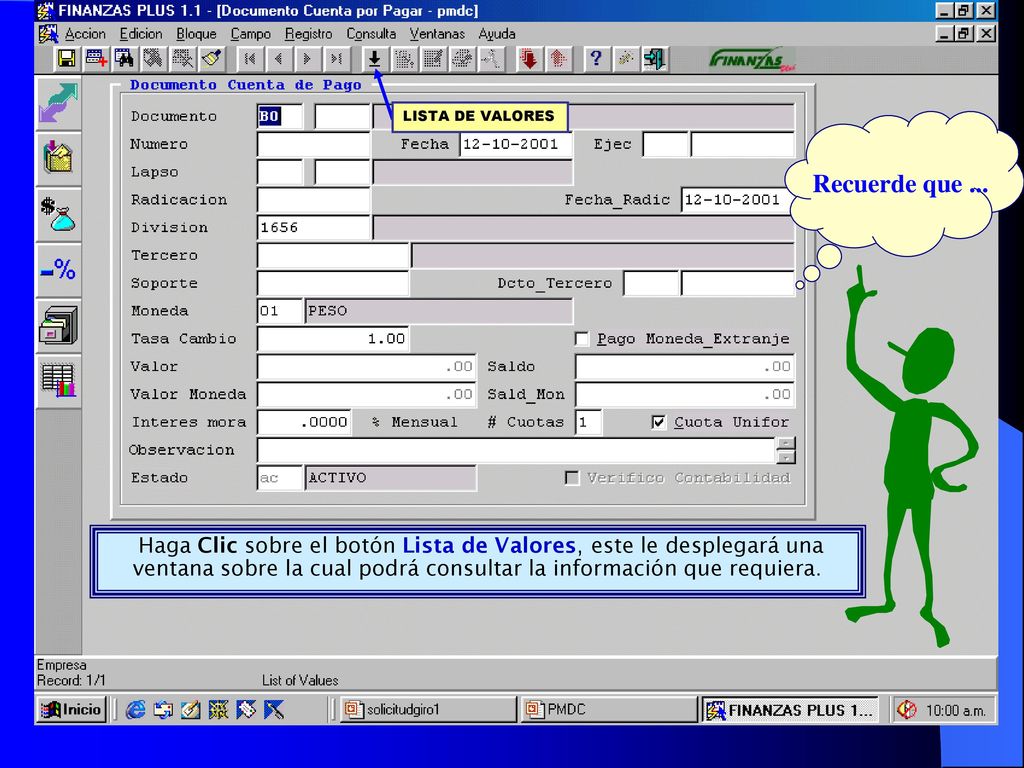Click the red down arrow toolbar icon
Viewport: 1024px width, 768px height.
(529, 59)
